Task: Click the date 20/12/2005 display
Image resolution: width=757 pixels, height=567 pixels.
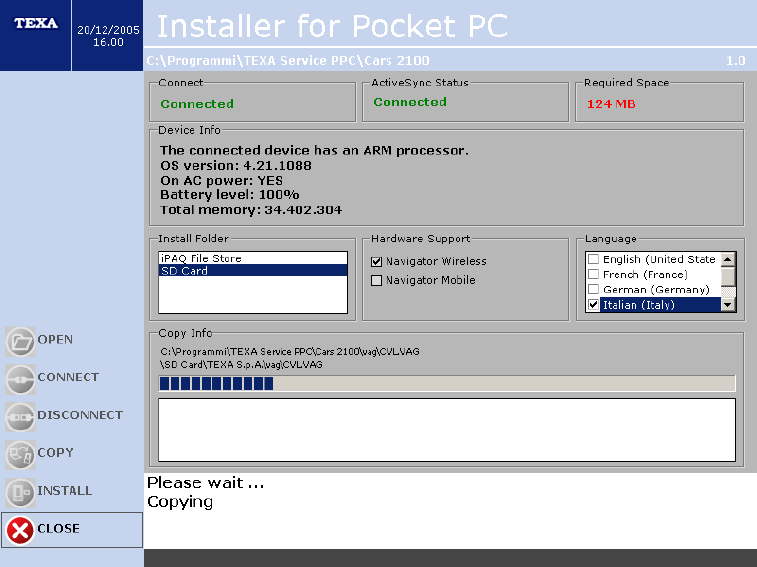Action: pyautogui.click(x=108, y=30)
